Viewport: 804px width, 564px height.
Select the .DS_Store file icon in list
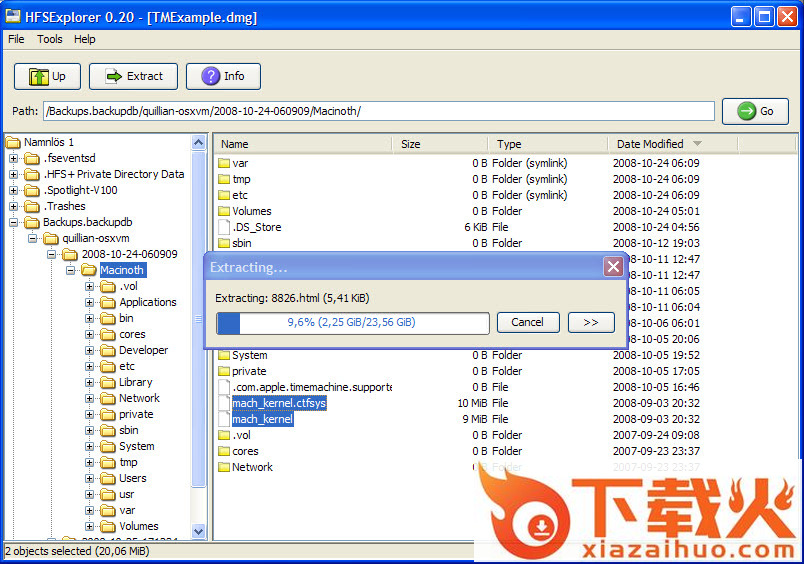coord(224,227)
